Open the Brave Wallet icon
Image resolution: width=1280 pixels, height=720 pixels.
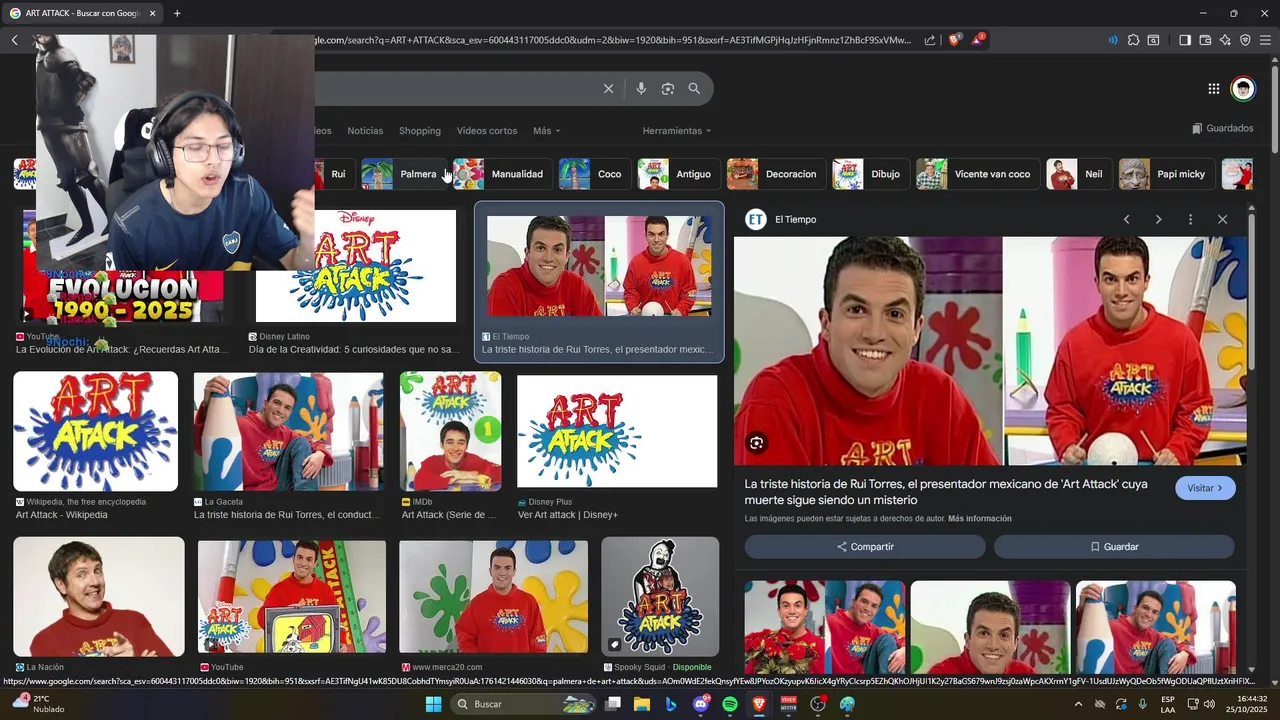[x=1205, y=40]
